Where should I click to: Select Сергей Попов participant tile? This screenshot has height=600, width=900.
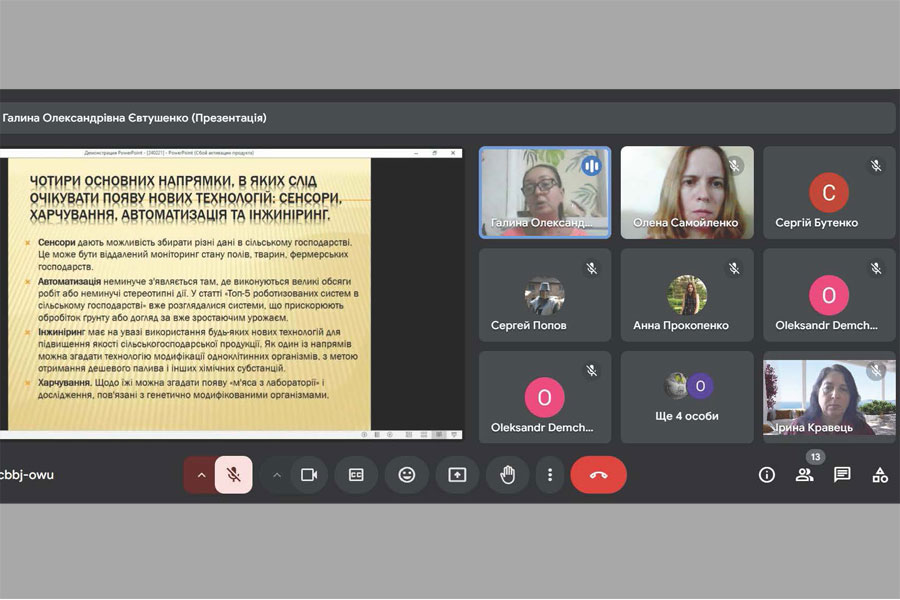545,295
